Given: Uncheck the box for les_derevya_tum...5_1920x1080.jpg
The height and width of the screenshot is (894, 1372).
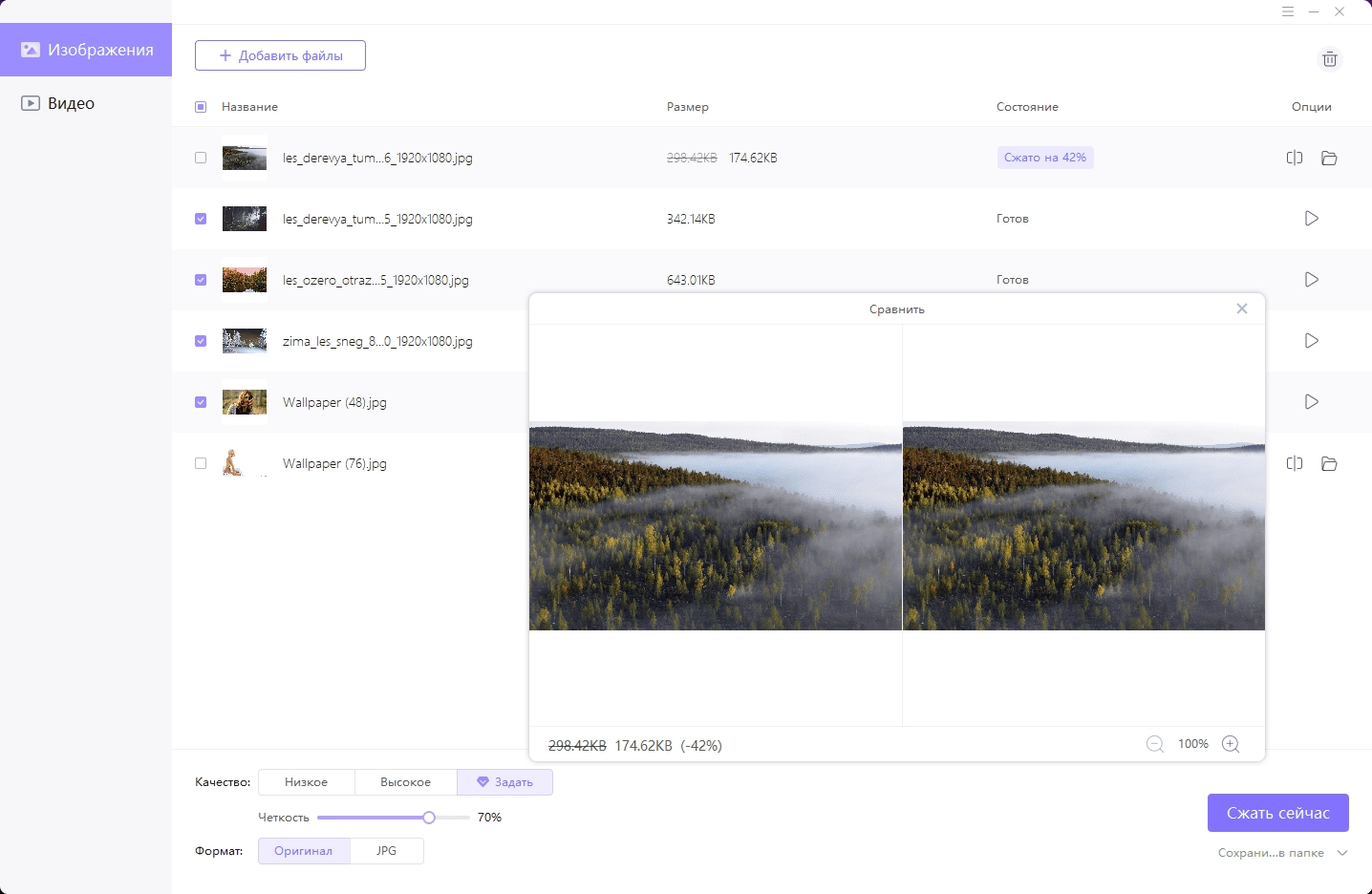Looking at the screenshot, I should click(x=201, y=219).
